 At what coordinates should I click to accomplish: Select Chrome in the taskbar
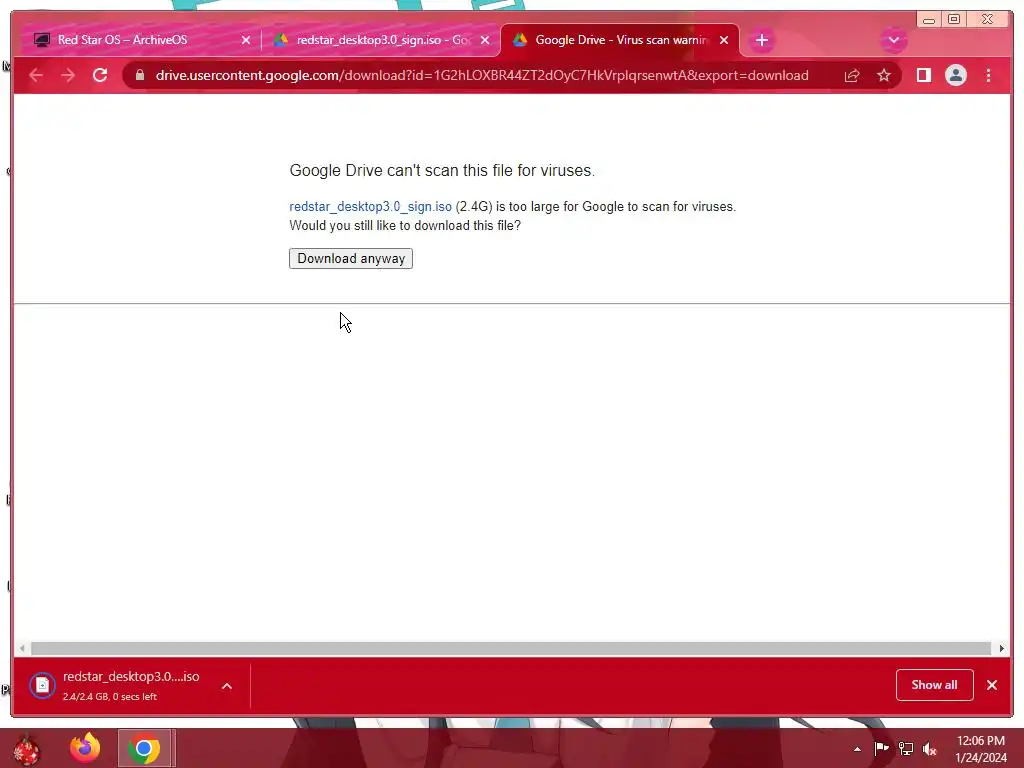click(144, 748)
